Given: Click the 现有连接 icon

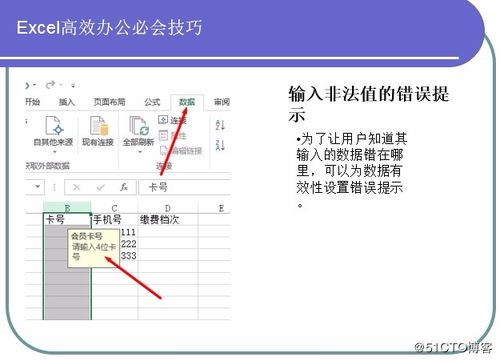Looking at the screenshot, I should pos(99,125).
